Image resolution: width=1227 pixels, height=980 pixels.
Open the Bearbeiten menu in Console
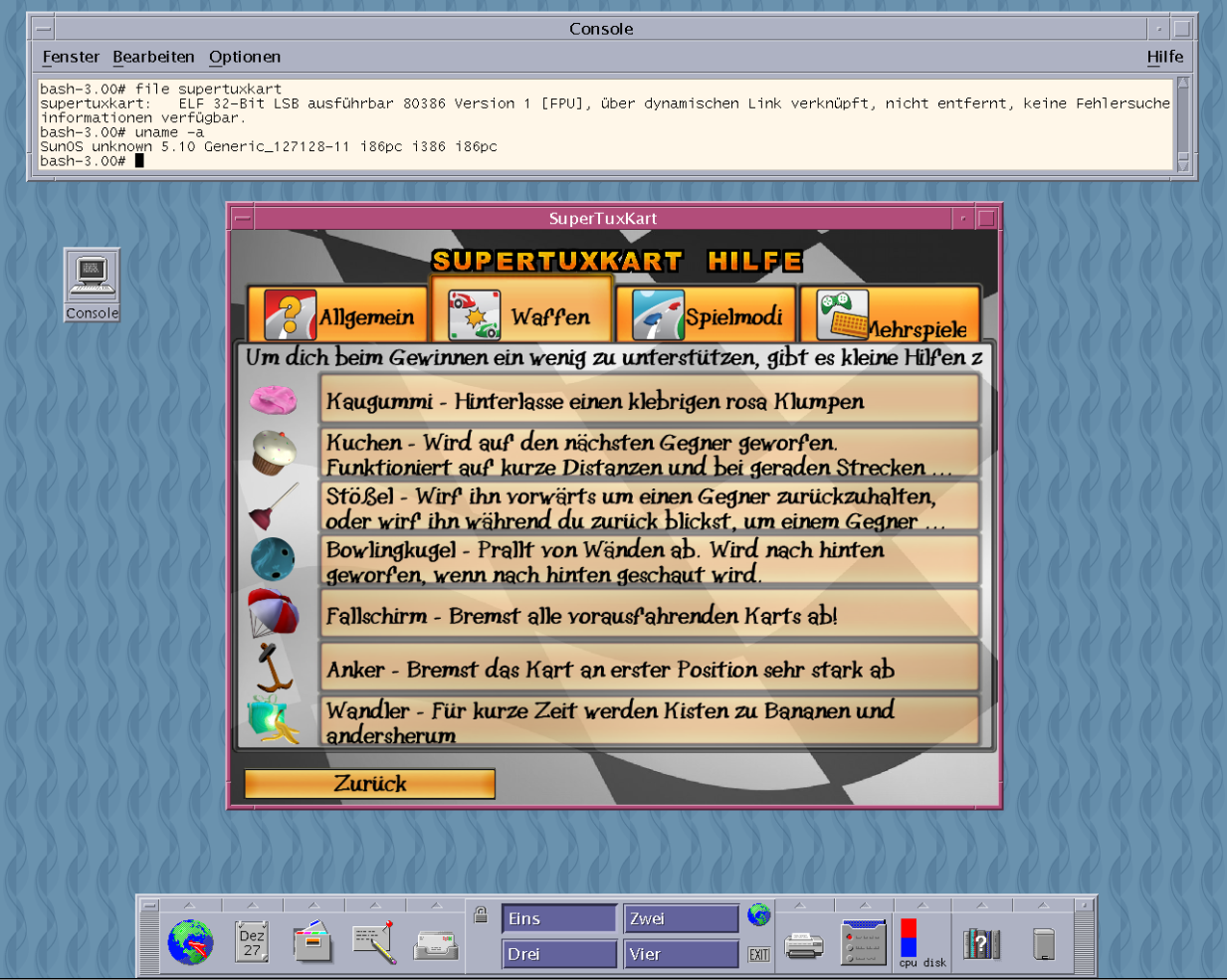pyautogui.click(x=153, y=57)
